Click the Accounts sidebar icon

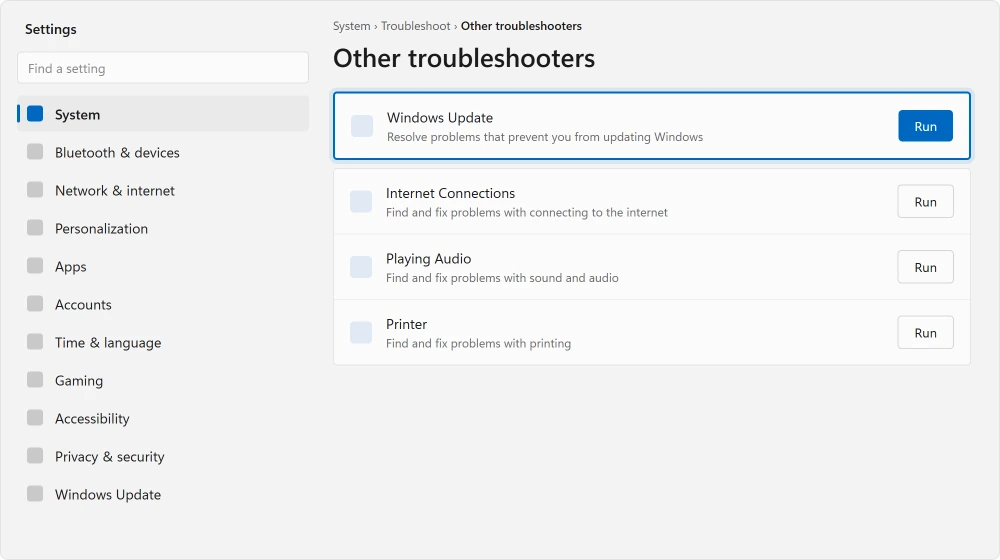click(x=35, y=304)
